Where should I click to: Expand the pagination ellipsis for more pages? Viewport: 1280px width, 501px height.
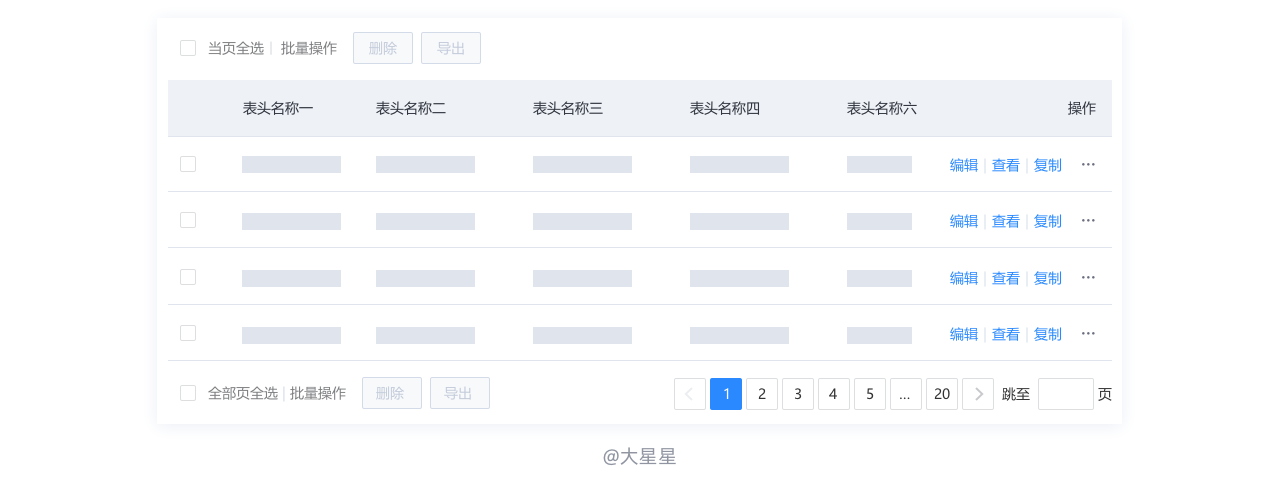[x=904, y=394]
